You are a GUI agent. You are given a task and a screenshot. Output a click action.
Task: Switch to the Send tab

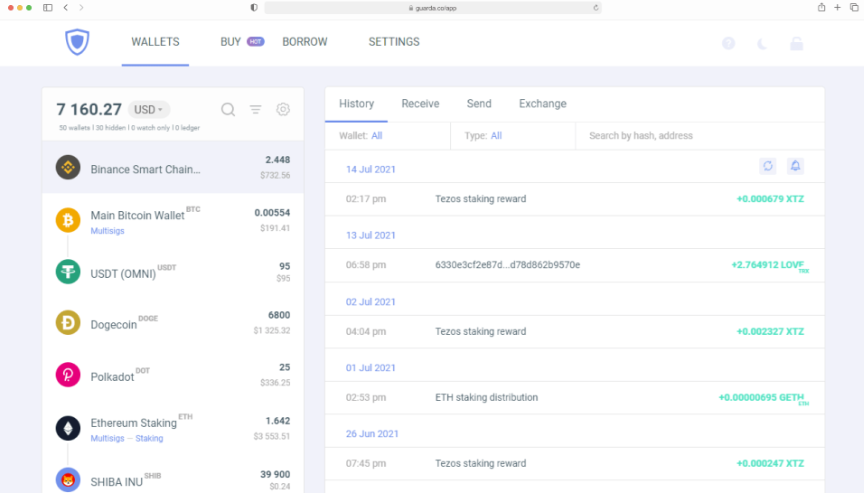point(479,104)
